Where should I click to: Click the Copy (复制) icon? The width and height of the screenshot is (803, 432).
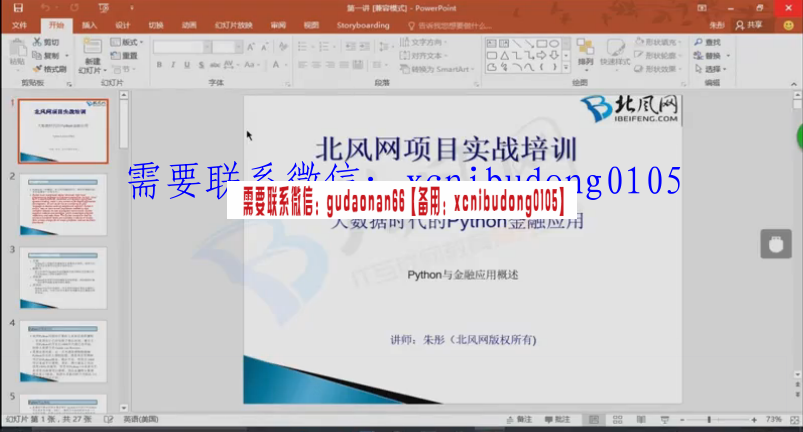(37, 55)
